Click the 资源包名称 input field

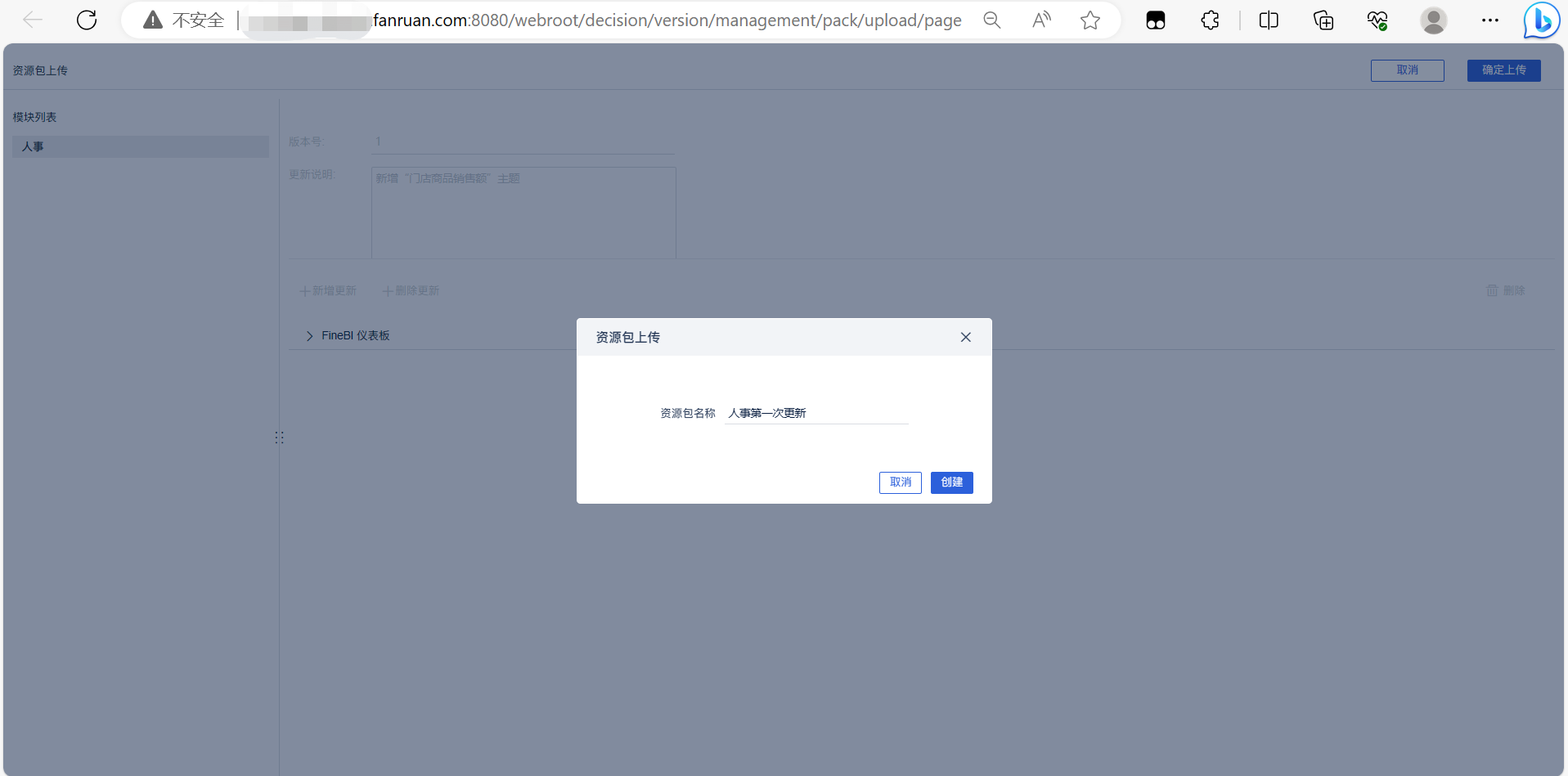pyautogui.click(x=816, y=413)
